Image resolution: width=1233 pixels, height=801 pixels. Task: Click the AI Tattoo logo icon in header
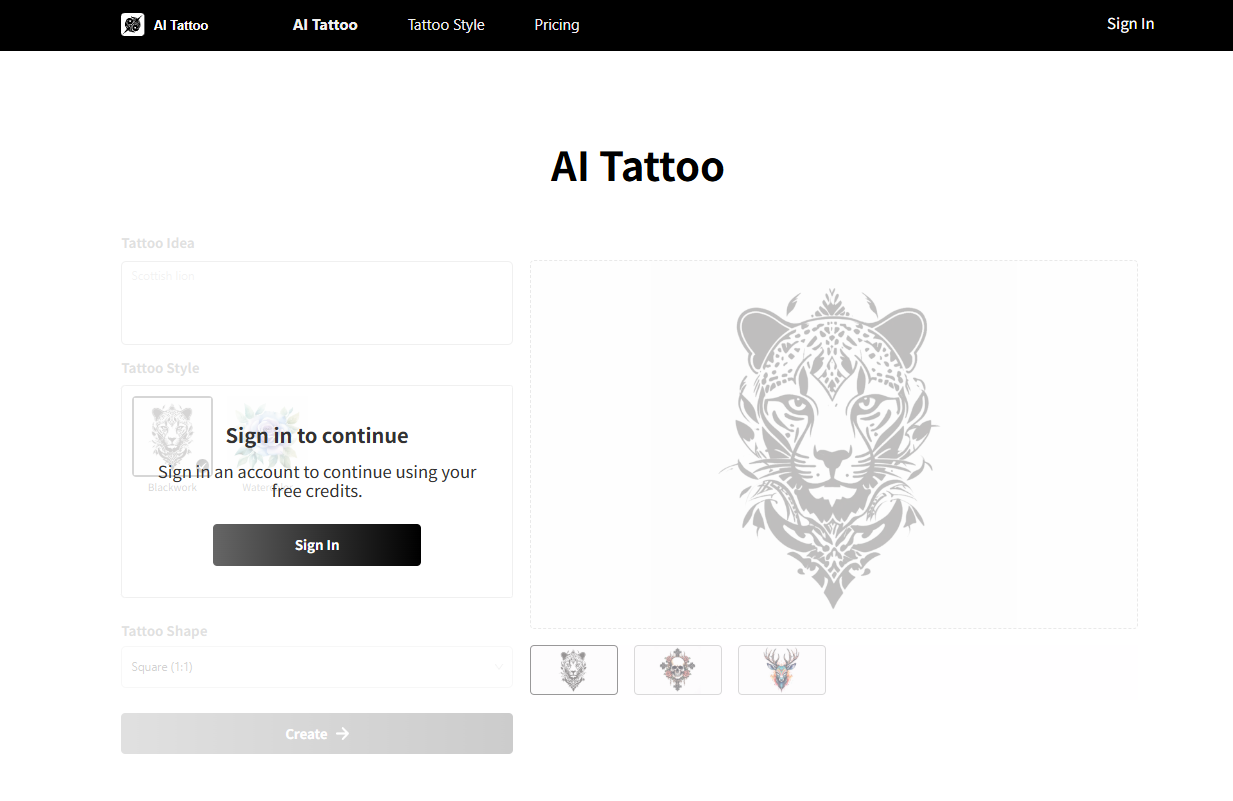tap(133, 25)
